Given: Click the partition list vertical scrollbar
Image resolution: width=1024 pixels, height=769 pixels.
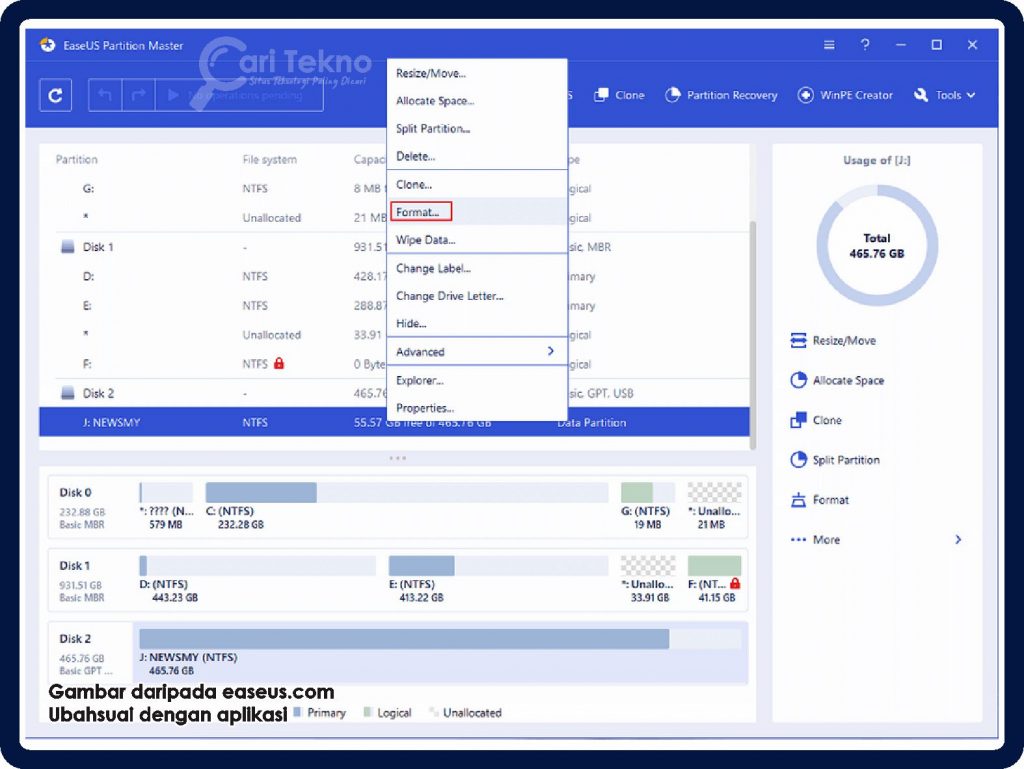Looking at the screenshot, I should 753,330.
